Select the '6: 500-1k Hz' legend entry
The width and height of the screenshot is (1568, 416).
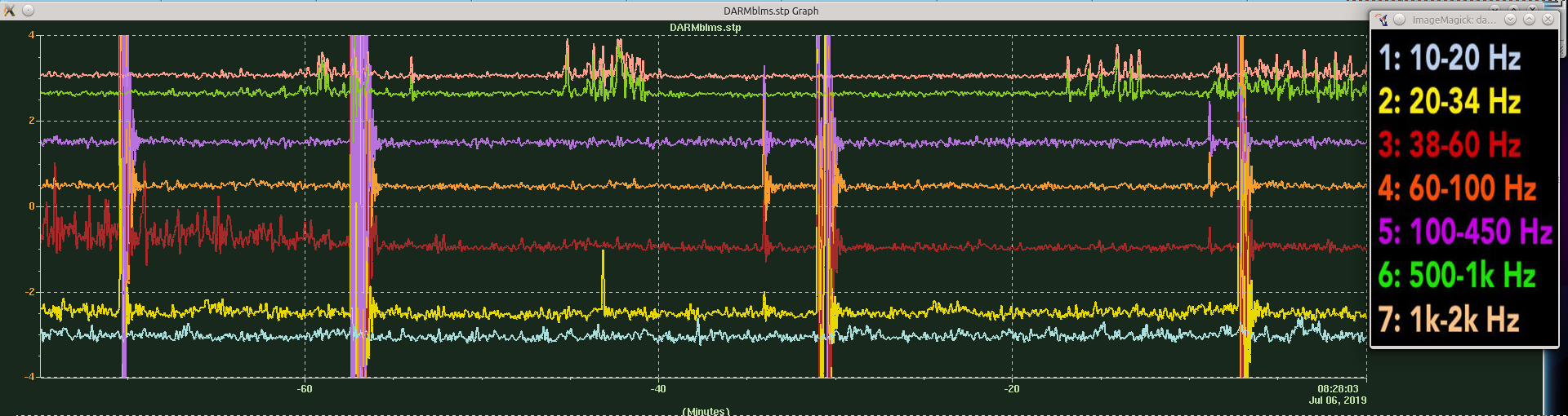(1457, 276)
